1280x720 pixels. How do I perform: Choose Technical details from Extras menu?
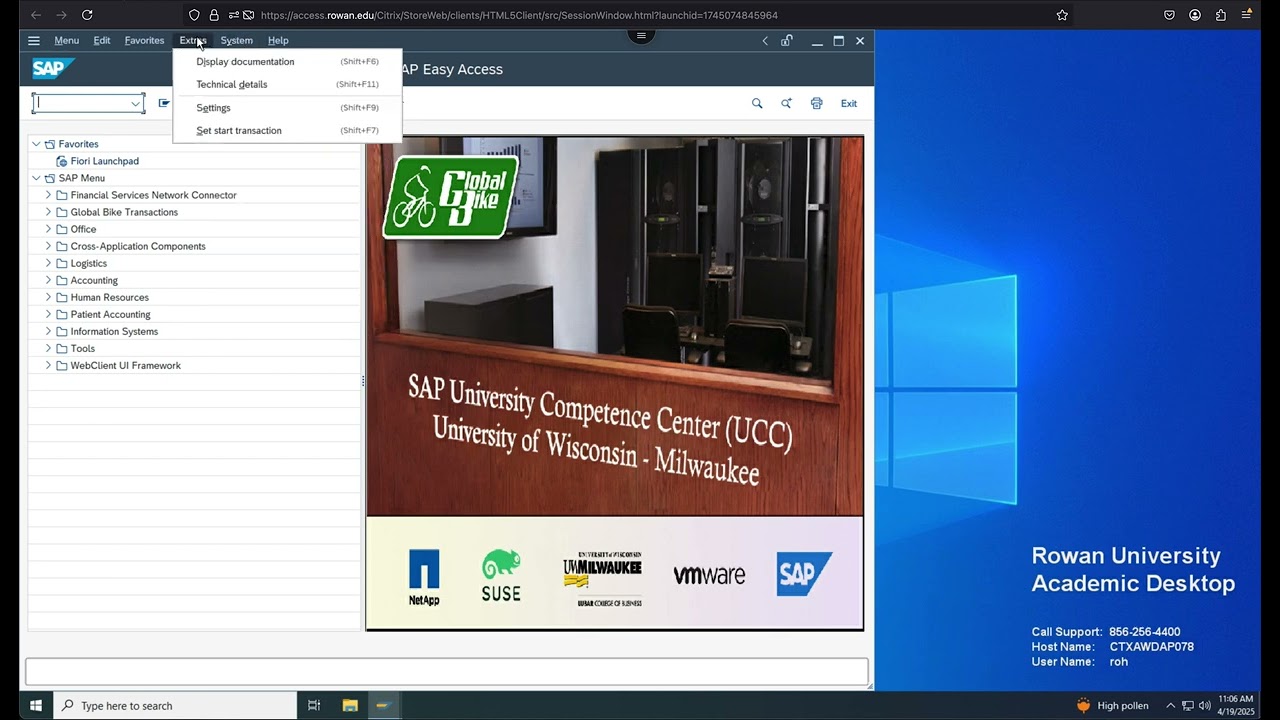tap(287, 85)
